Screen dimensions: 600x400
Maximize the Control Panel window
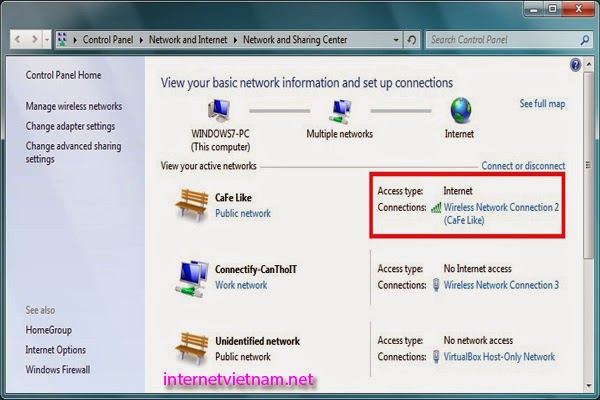tap(552, 8)
